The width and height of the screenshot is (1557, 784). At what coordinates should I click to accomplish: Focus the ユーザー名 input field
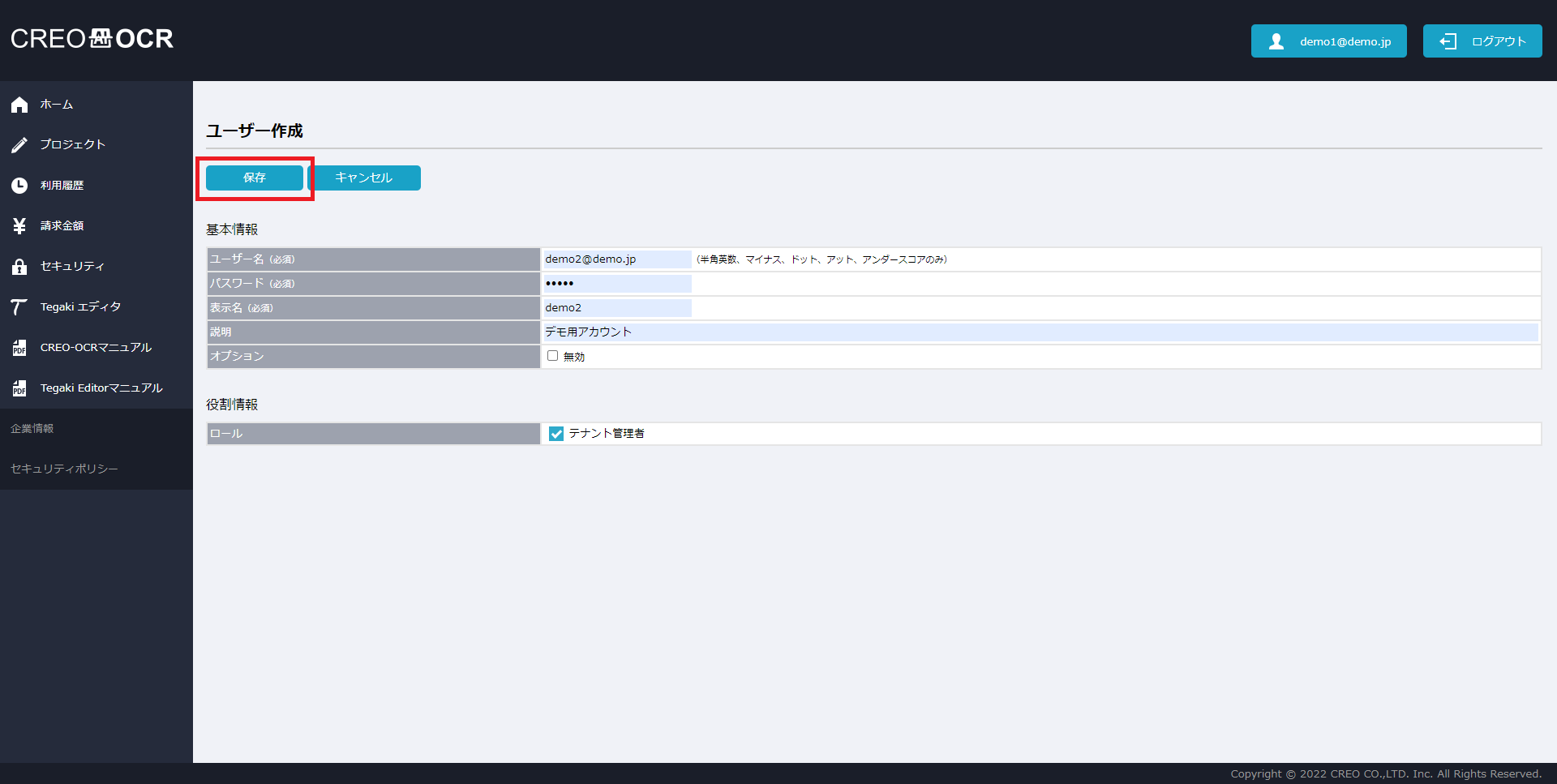pyautogui.click(x=616, y=259)
